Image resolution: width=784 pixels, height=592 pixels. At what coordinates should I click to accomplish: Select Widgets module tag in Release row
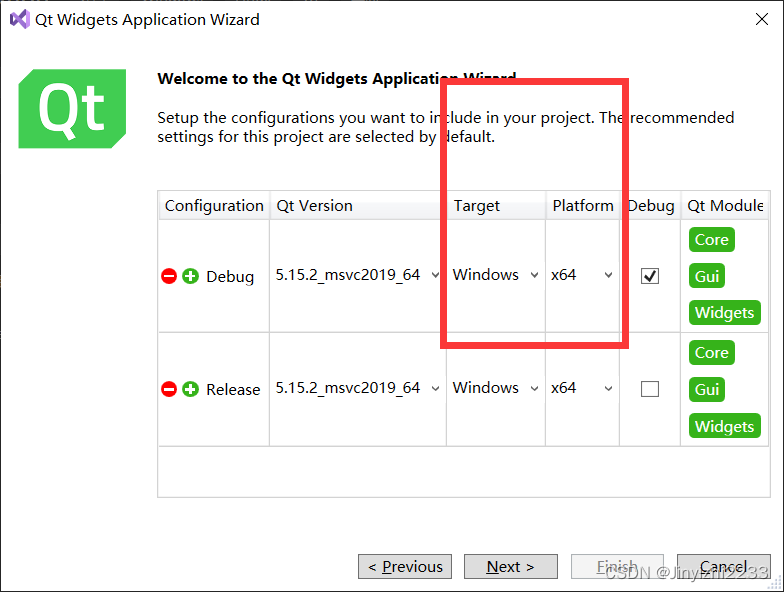[724, 426]
